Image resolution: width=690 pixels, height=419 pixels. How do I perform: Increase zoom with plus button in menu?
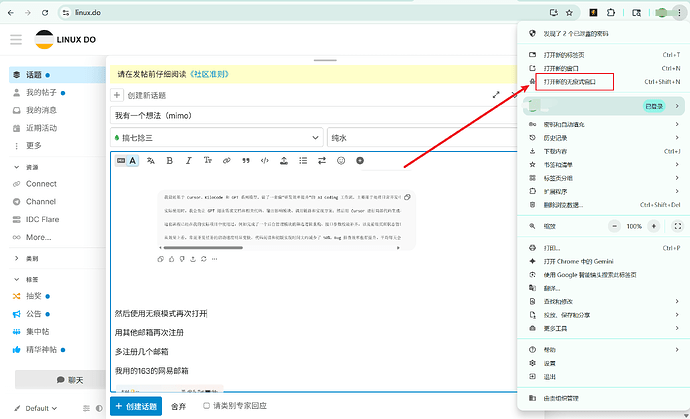tap(654, 226)
